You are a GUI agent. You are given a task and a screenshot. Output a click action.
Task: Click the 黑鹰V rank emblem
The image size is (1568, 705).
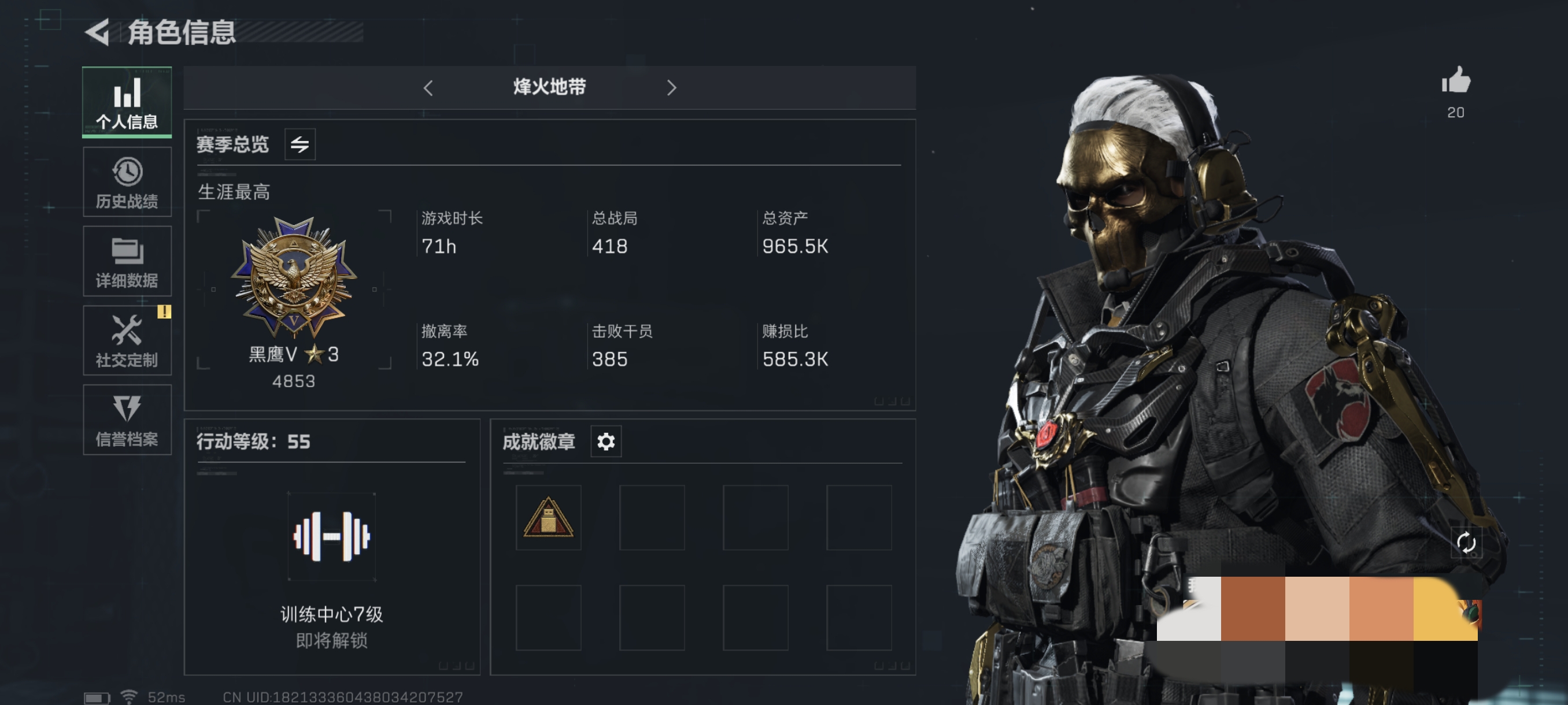click(294, 277)
